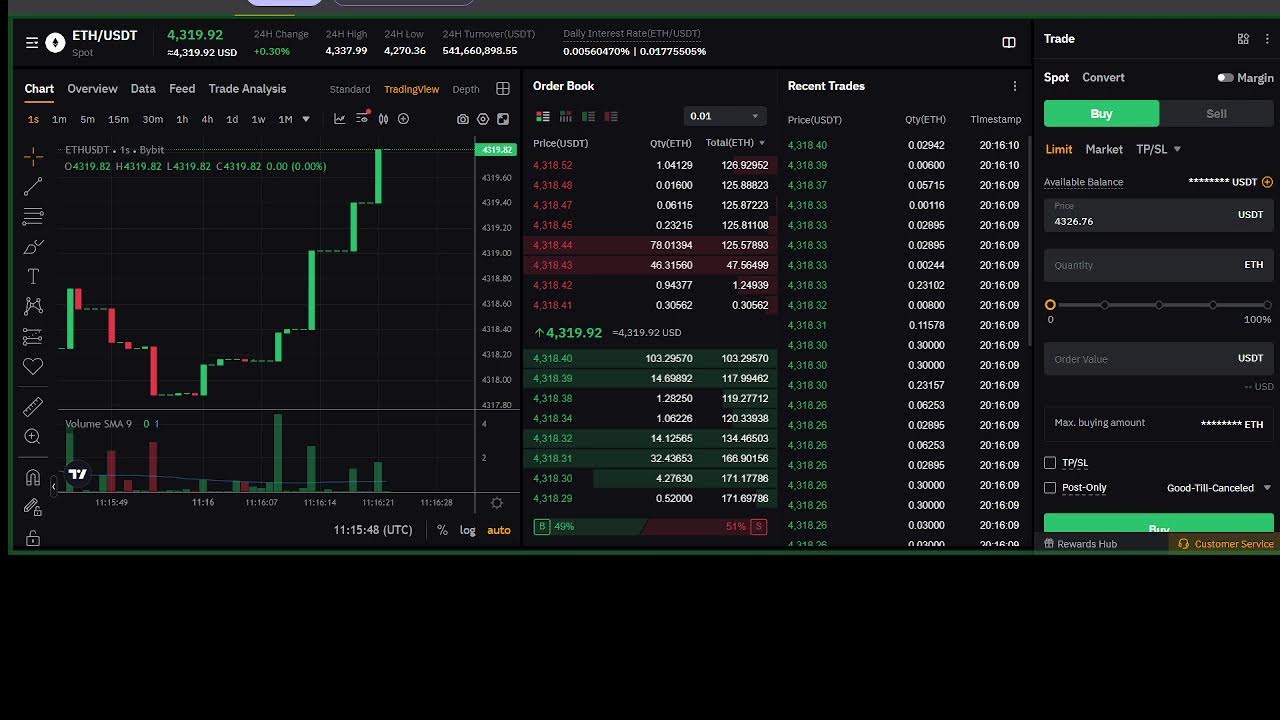Switch chart to Standard view
Viewport: 1280px width, 720px height.
(350, 89)
